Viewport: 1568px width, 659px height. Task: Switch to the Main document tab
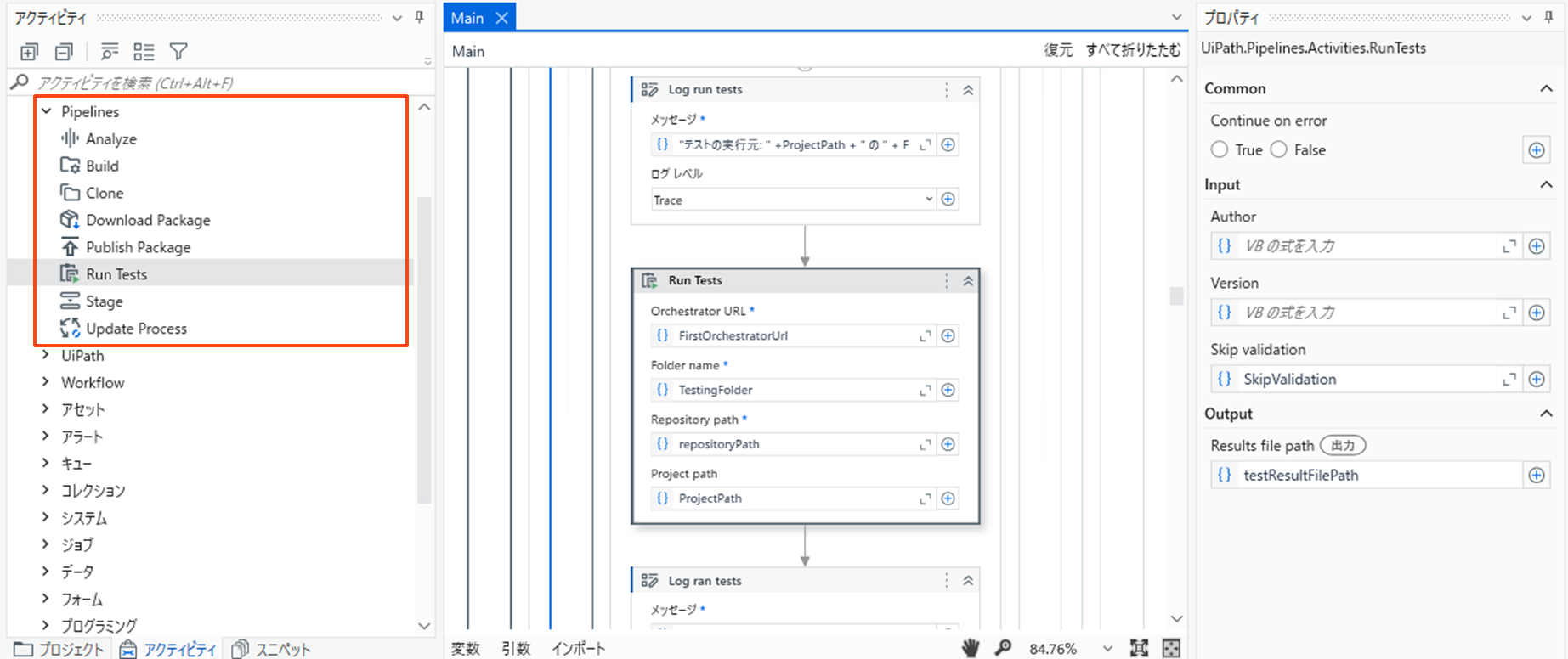click(467, 18)
